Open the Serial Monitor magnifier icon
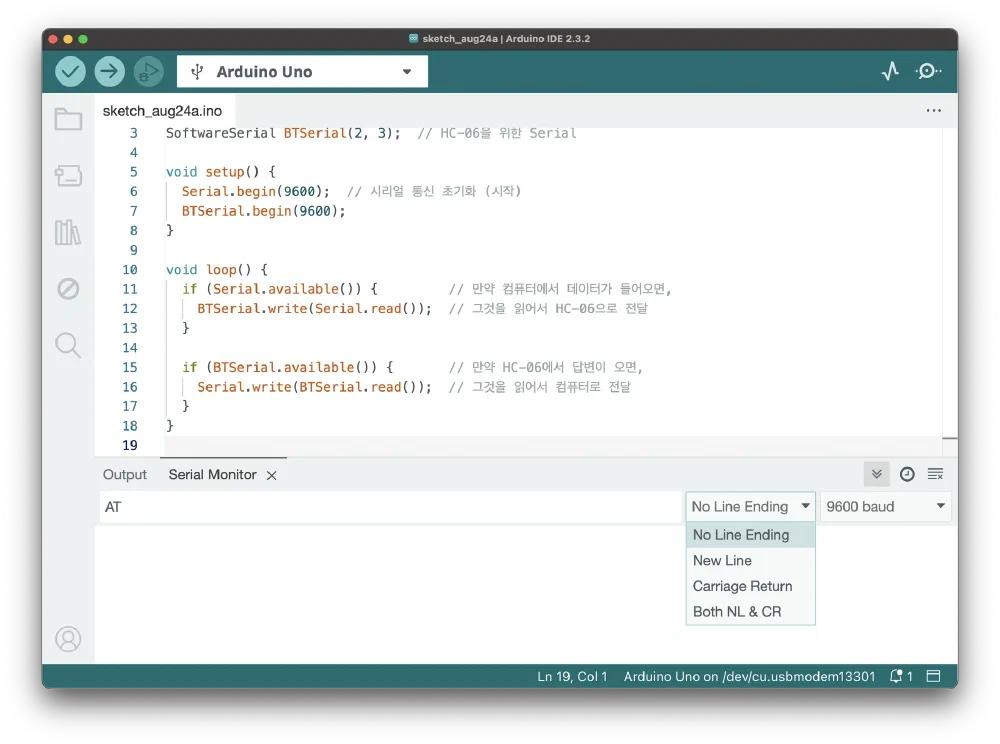Viewport: 1000px width, 744px height. pos(928,71)
